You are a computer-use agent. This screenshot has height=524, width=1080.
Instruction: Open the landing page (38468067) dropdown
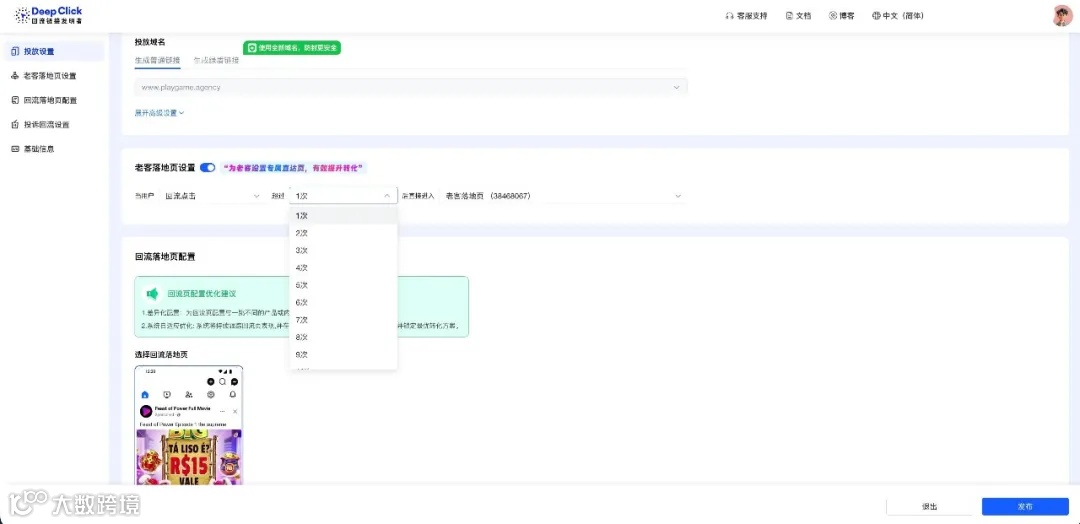point(563,196)
